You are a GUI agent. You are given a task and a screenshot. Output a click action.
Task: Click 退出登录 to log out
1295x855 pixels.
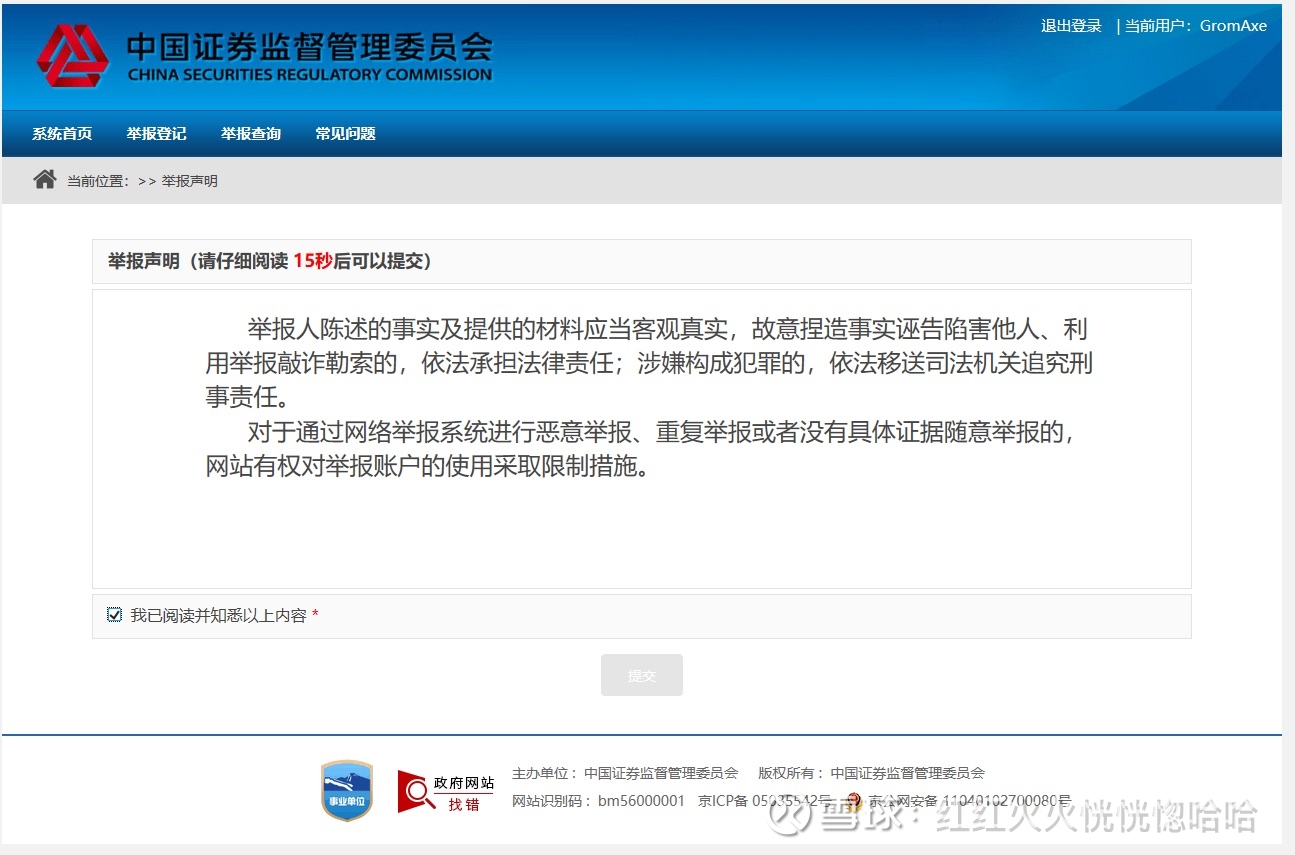point(1070,25)
